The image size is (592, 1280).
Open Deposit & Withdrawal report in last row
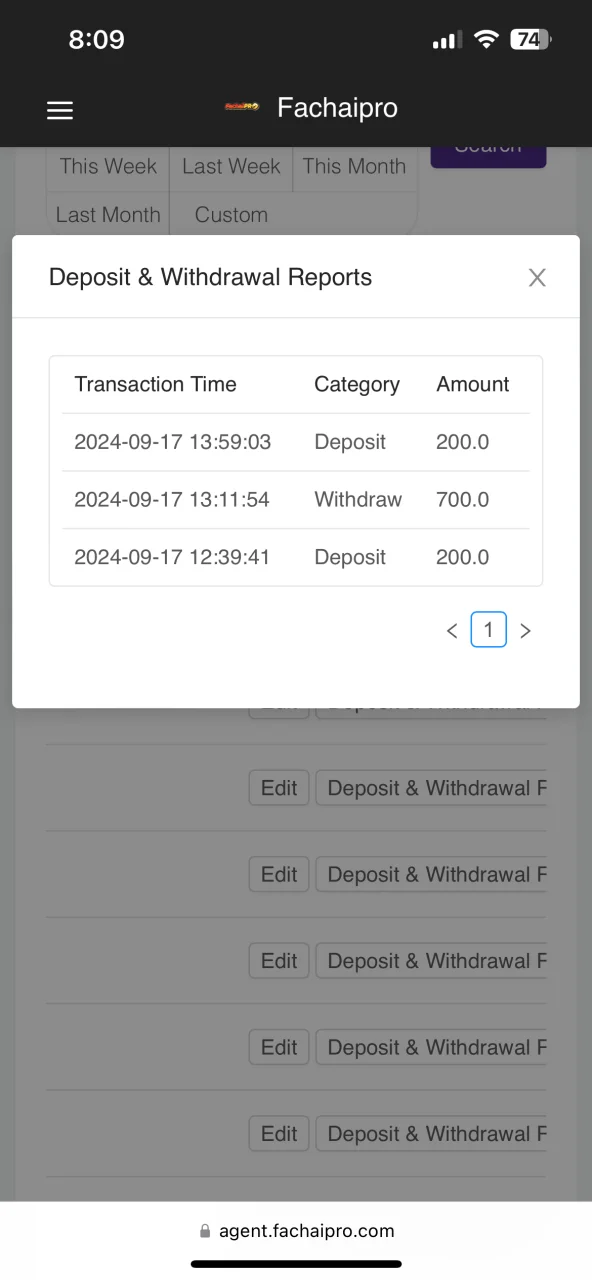[x=432, y=1133]
